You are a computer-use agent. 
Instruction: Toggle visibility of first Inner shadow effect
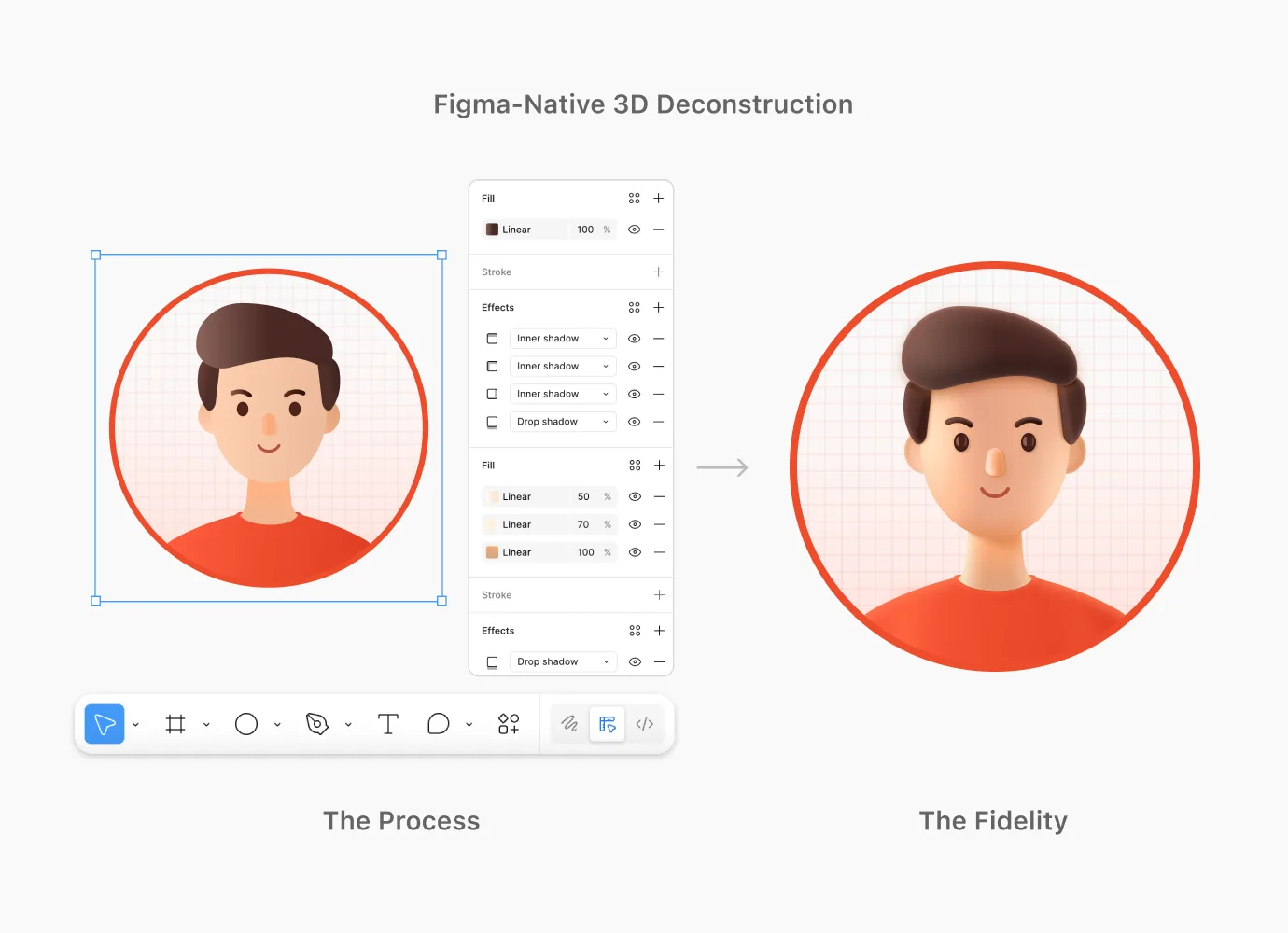pyautogui.click(x=635, y=339)
